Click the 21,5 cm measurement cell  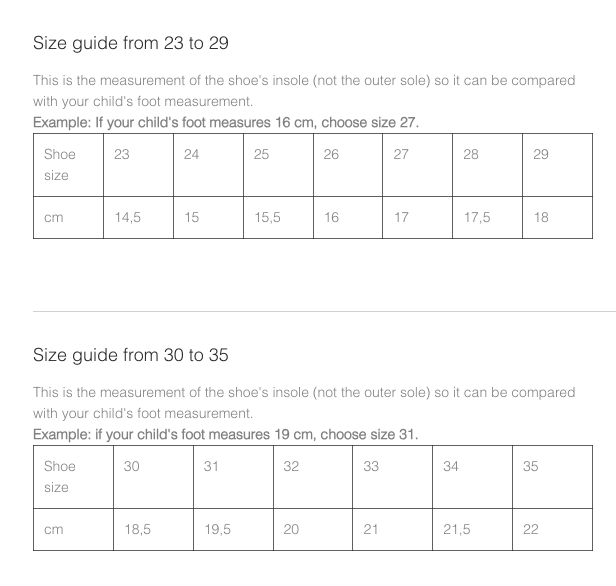click(x=472, y=529)
